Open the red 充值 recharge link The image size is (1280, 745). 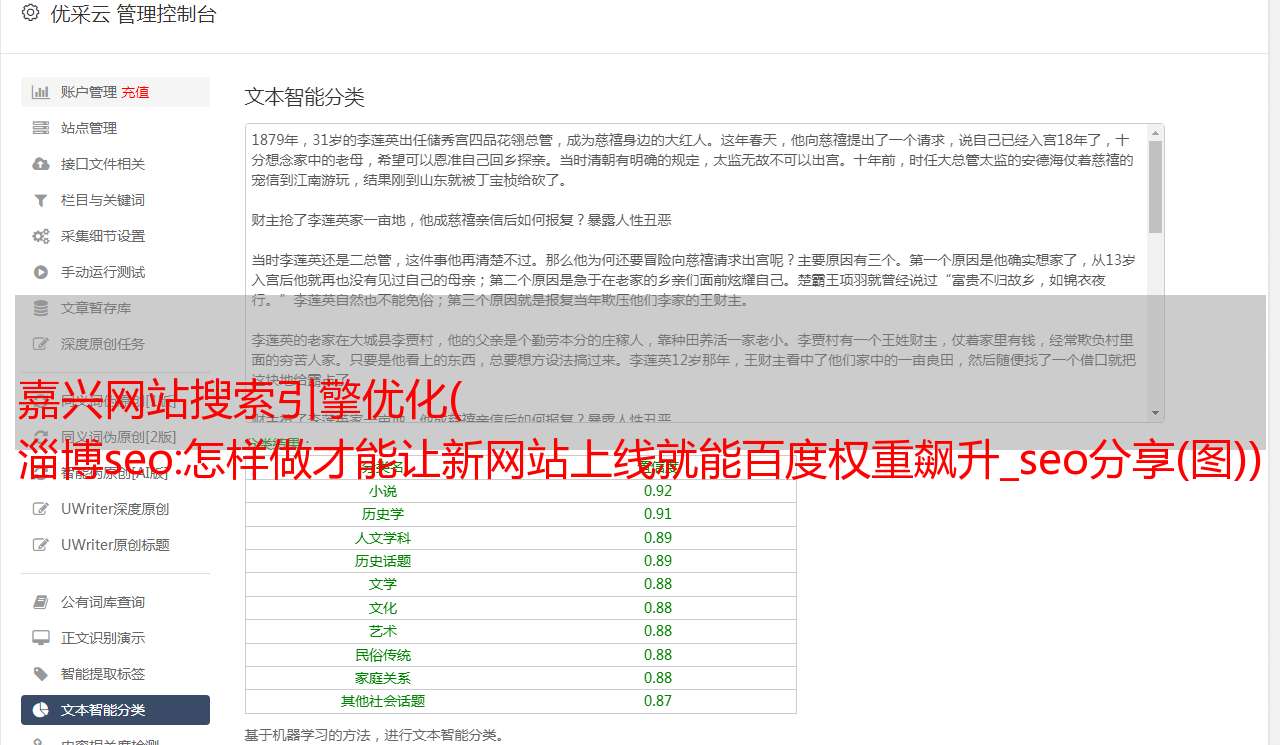click(x=136, y=92)
